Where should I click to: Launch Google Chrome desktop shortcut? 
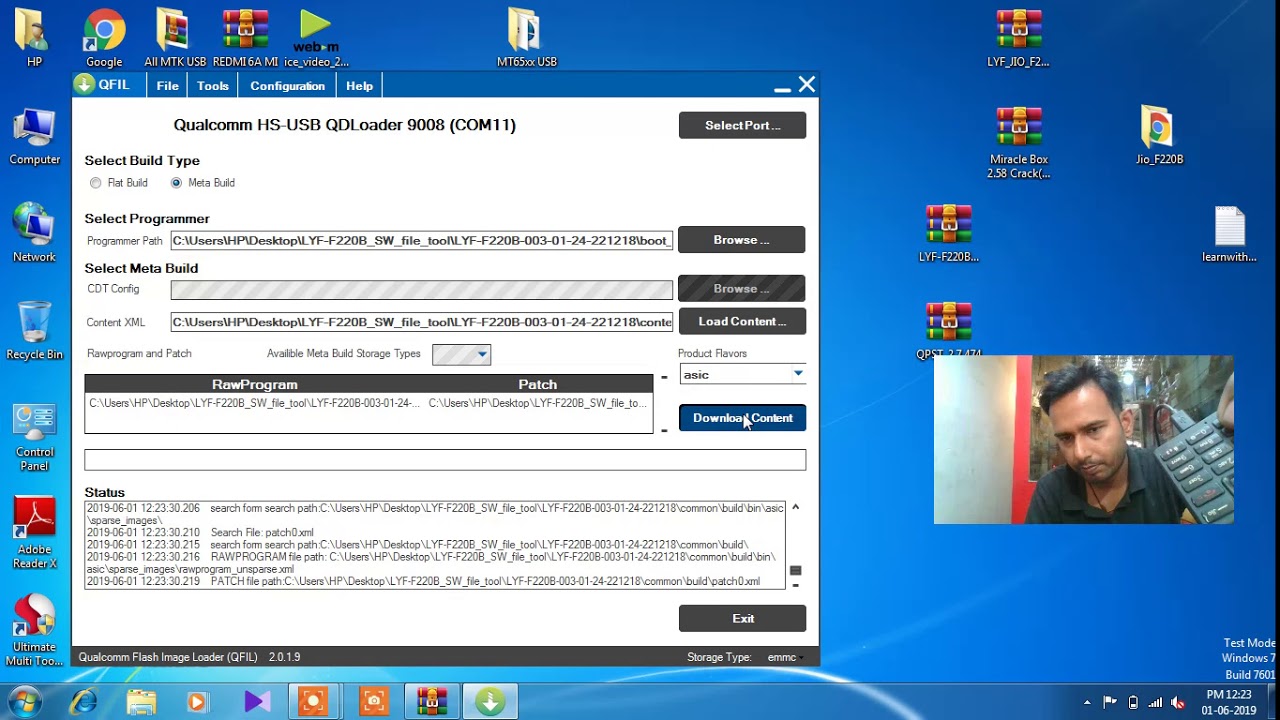tap(104, 38)
